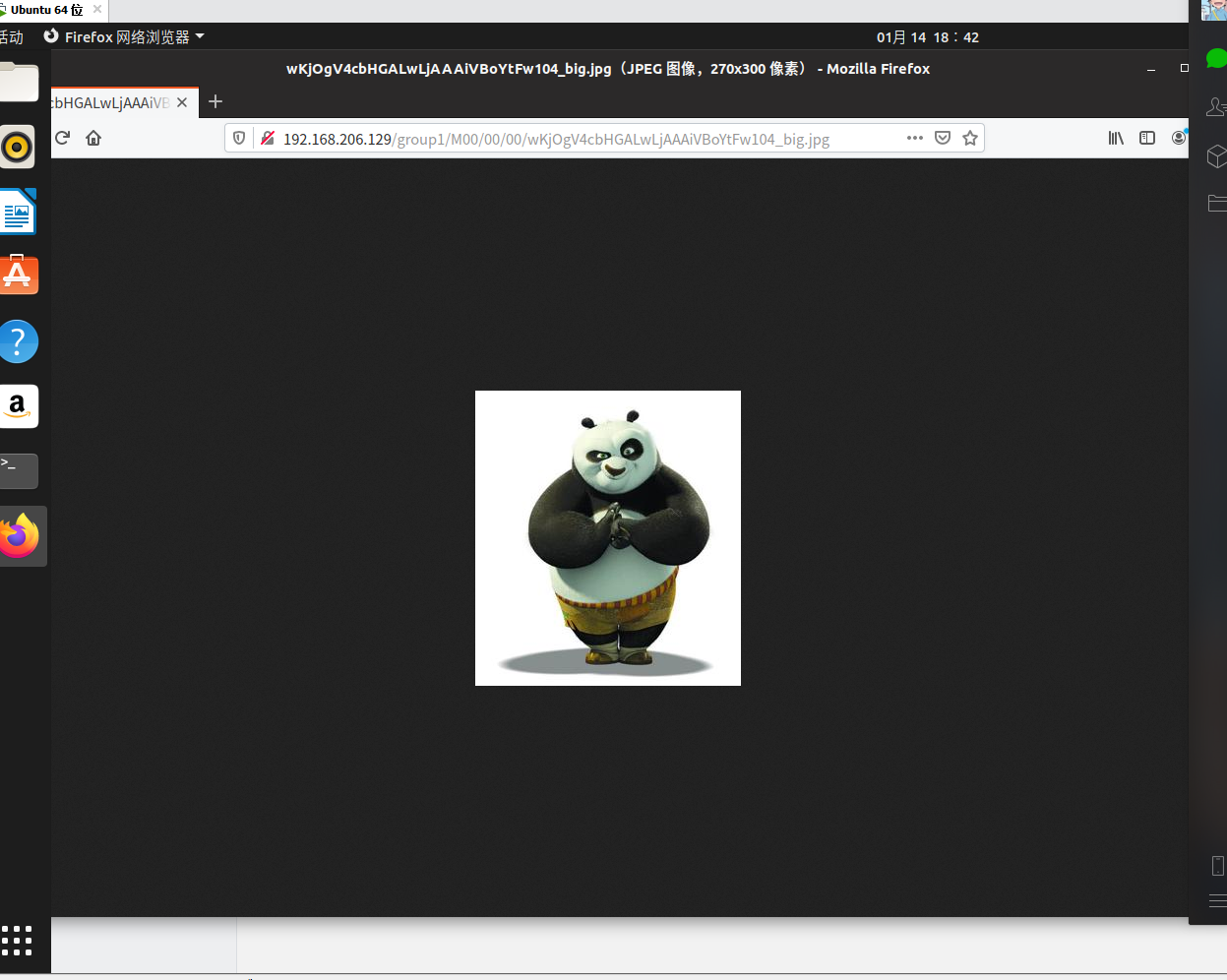
Task: Open Firefox account icon
Action: point(1179,138)
